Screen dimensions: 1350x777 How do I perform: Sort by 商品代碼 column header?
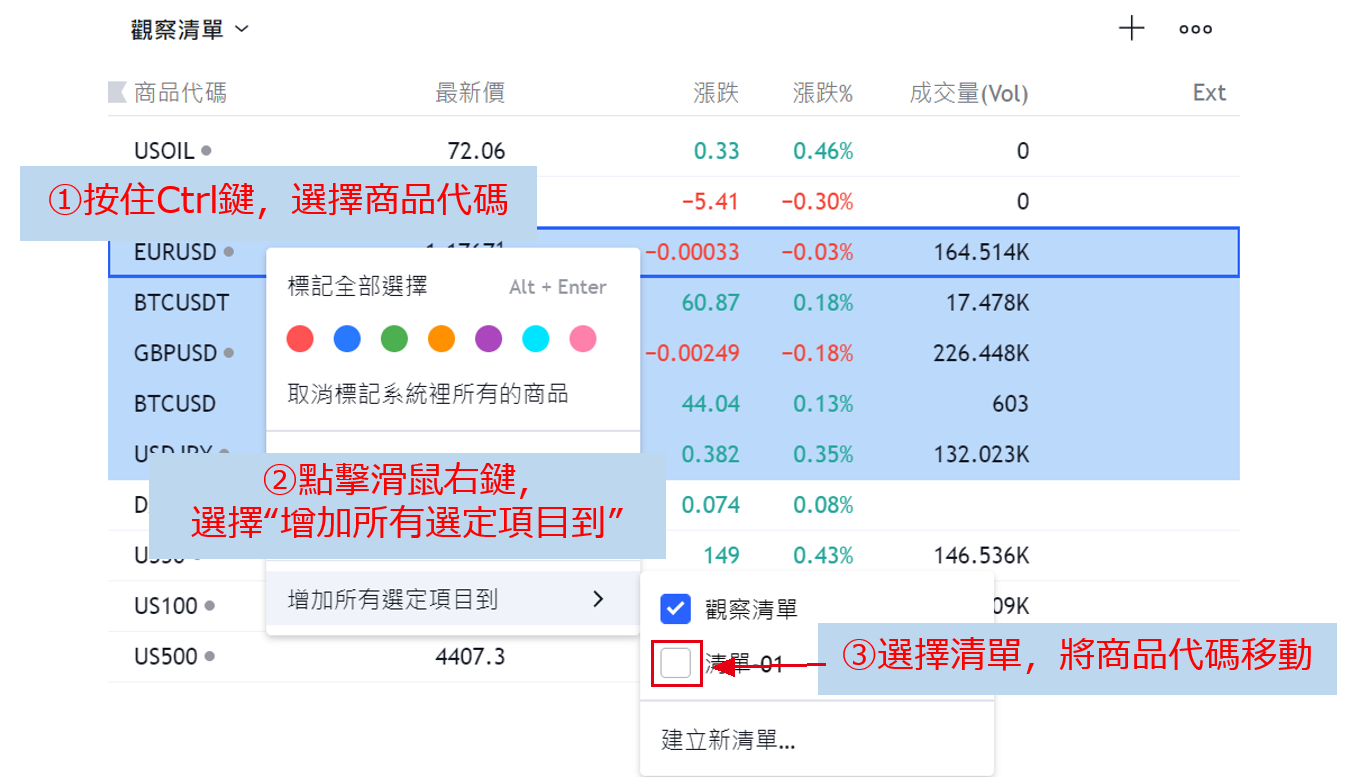coord(180,93)
